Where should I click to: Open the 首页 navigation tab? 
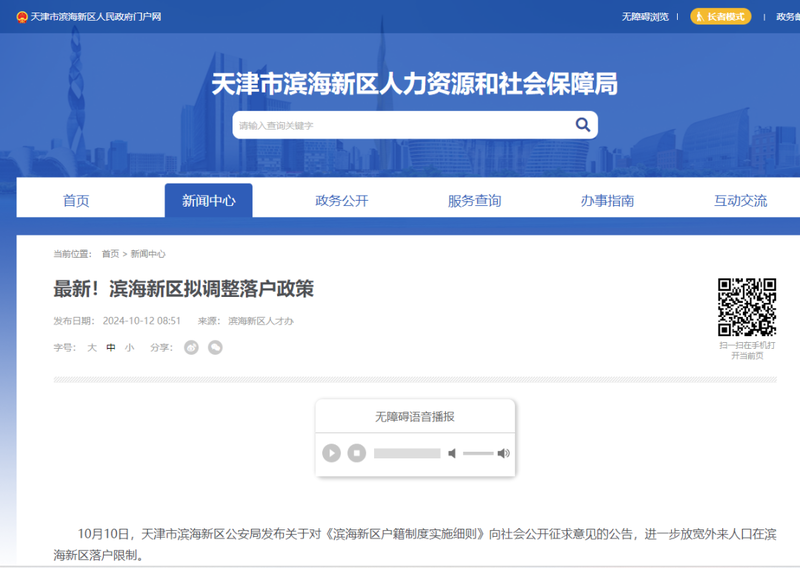point(76,200)
